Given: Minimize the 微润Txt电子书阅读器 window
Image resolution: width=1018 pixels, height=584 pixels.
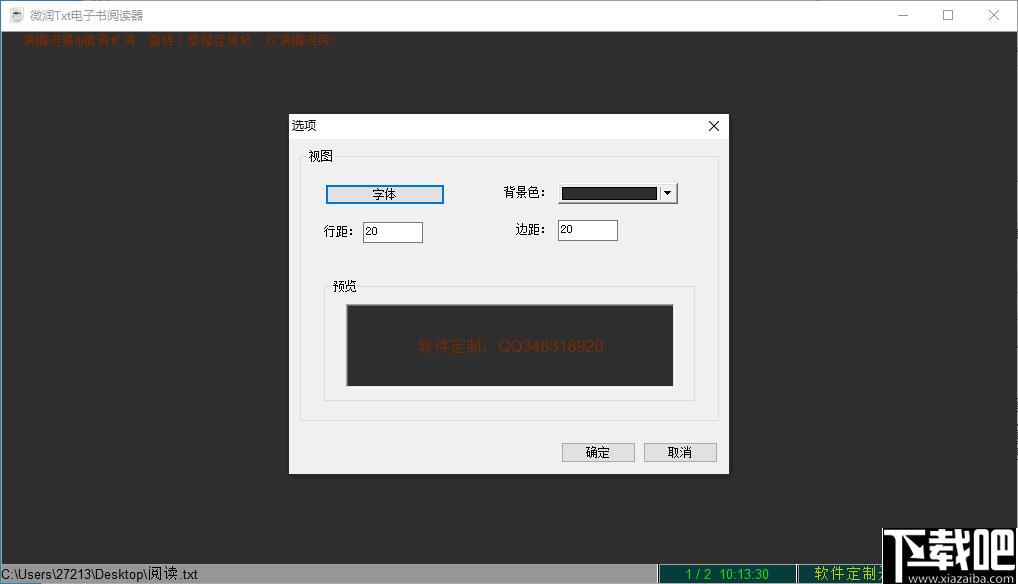Looking at the screenshot, I should click(x=902, y=15).
